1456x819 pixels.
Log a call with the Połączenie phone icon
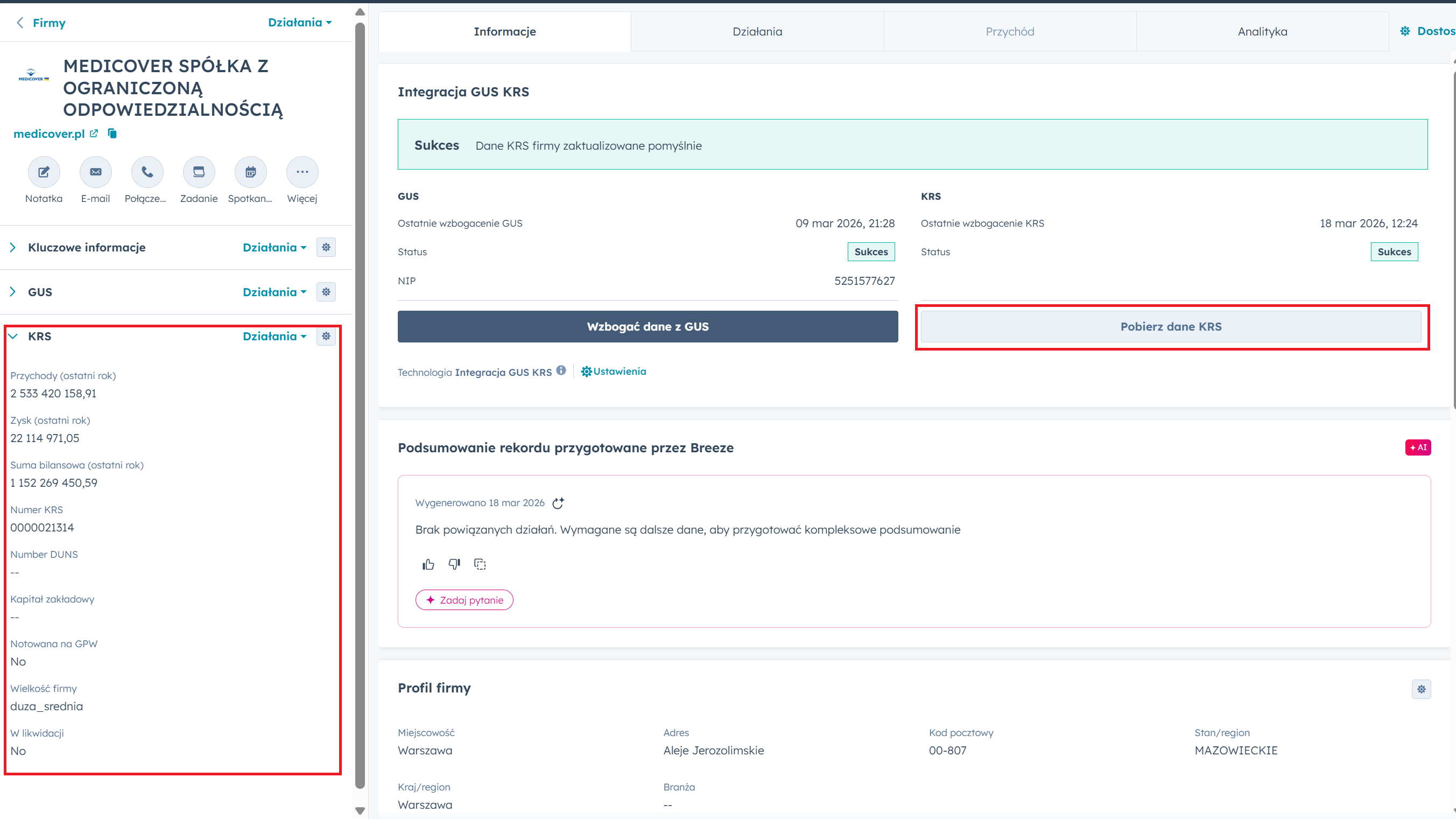(x=147, y=172)
